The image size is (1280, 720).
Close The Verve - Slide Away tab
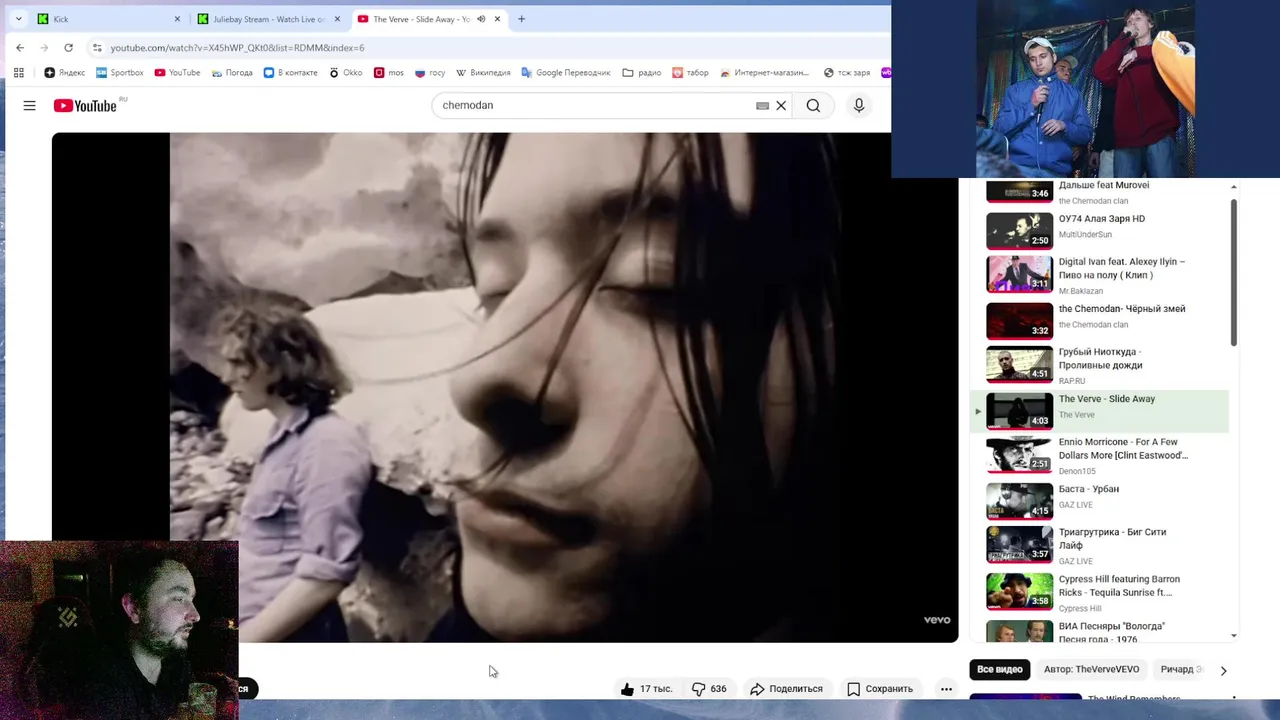497,19
